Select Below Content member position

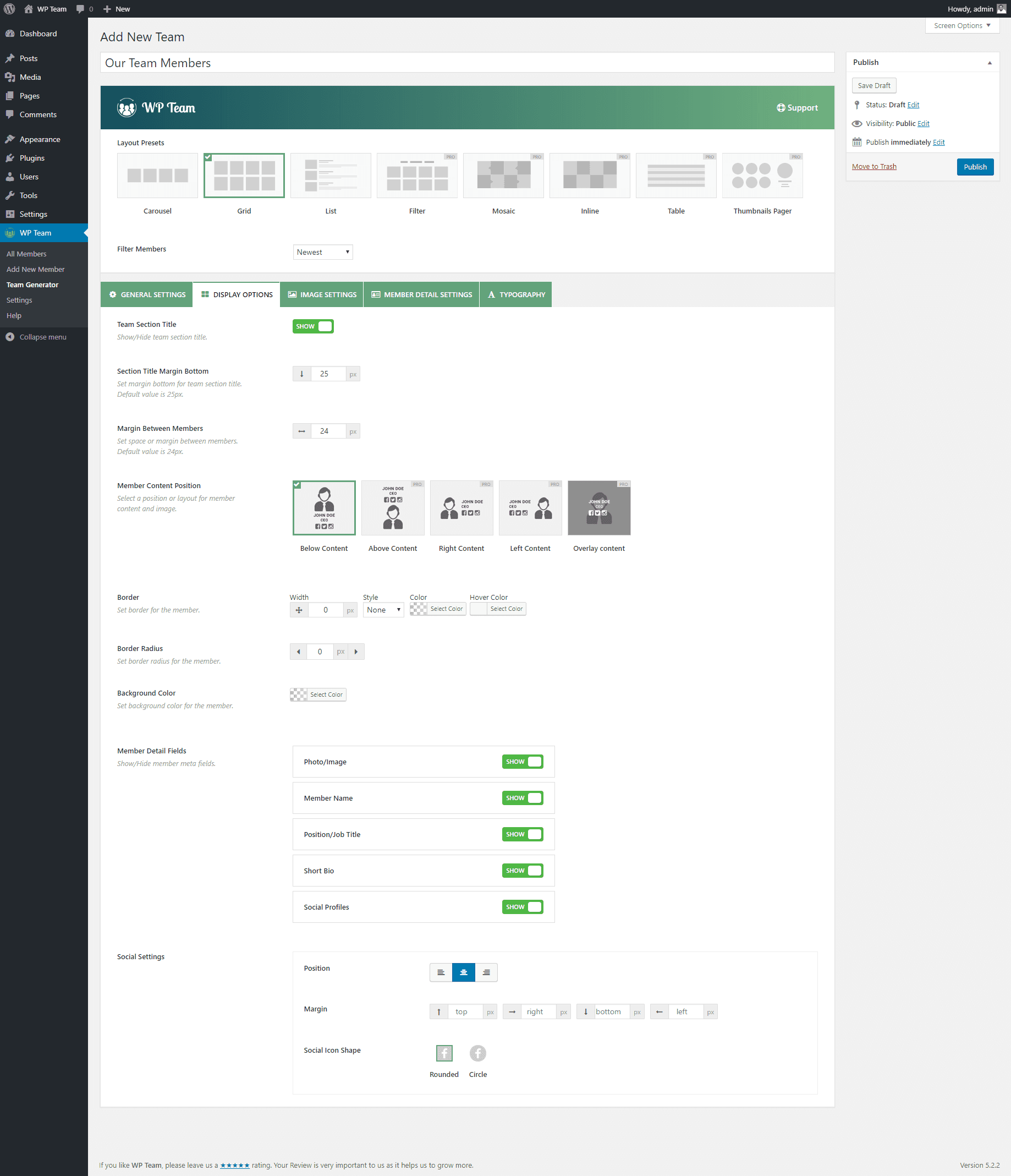click(x=324, y=508)
